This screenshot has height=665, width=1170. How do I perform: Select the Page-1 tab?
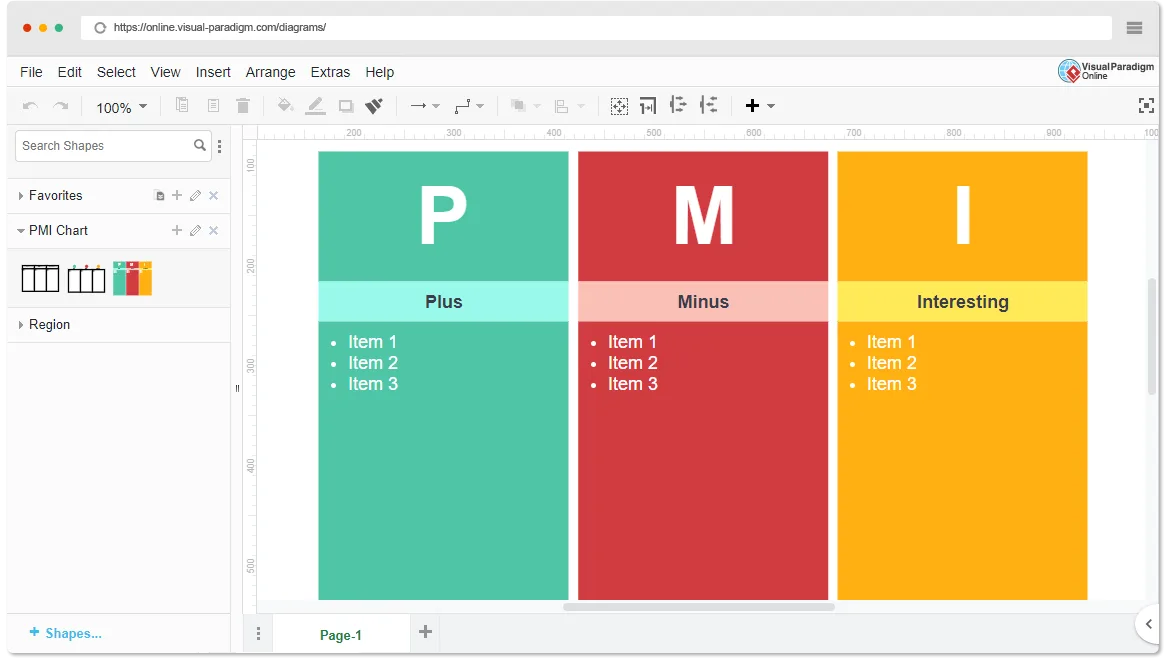[x=341, y=635]
